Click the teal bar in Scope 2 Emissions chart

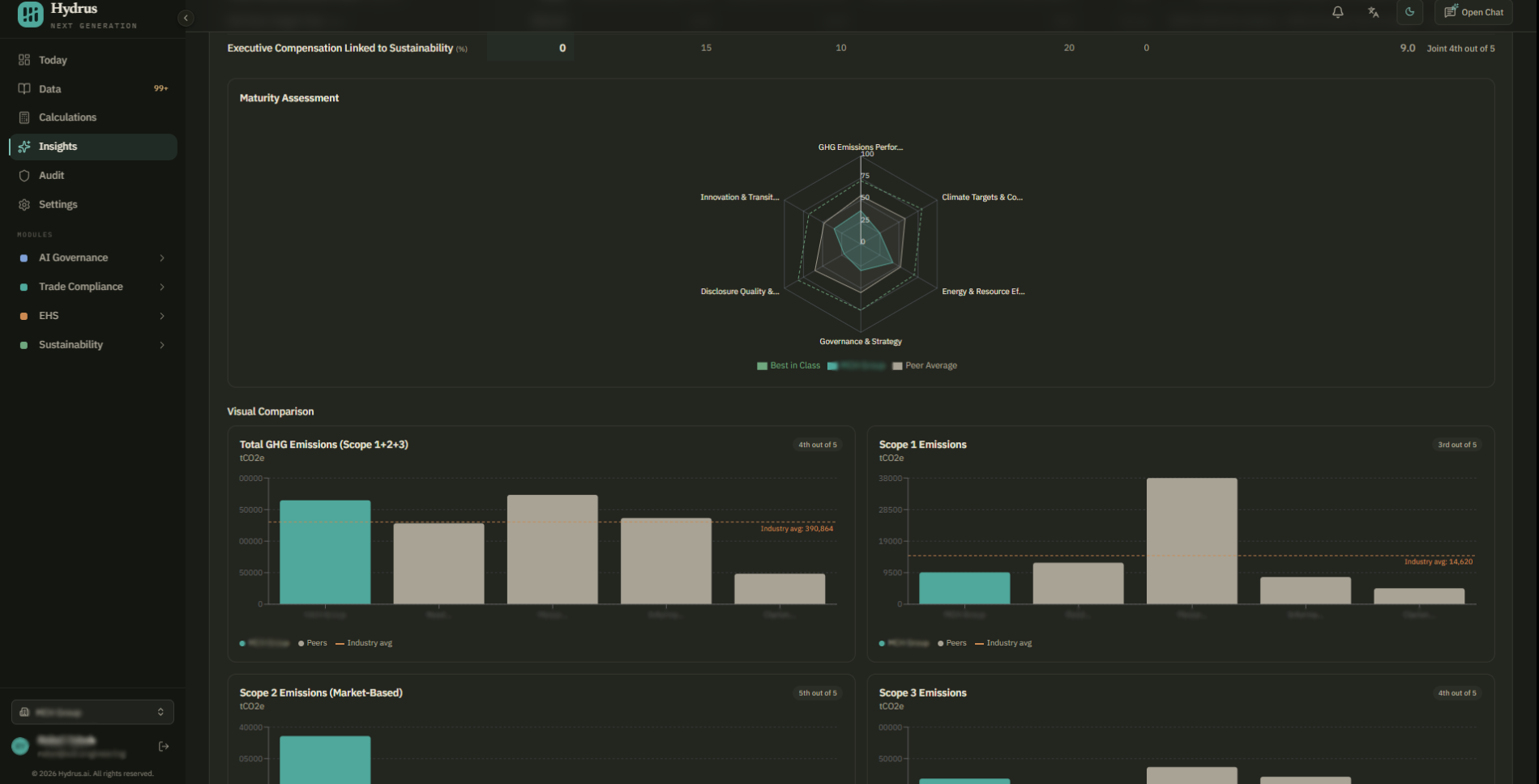coord(325,760)
